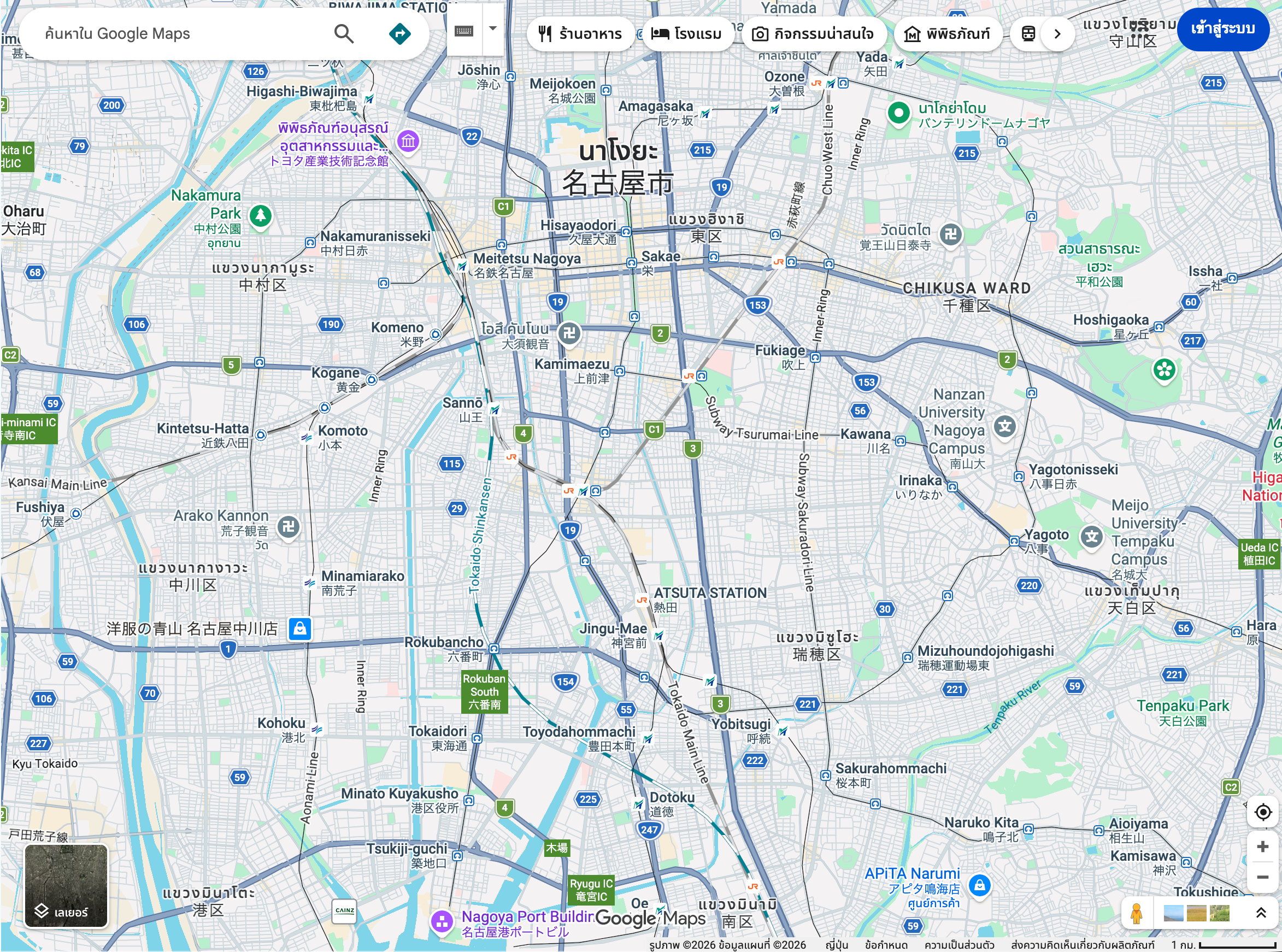Select the Toyota museum purple pin

point(408,141)
